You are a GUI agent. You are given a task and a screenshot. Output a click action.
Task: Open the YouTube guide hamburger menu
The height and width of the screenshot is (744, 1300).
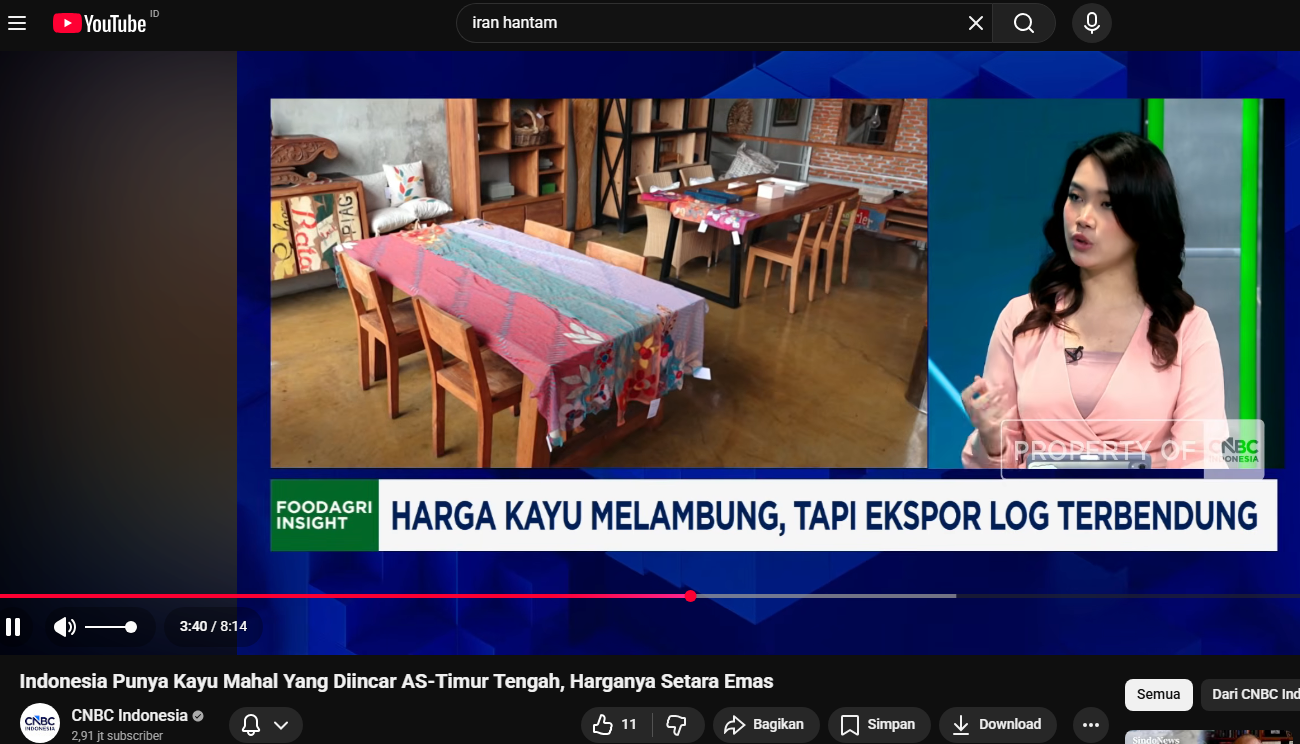[x=17, y=23]
